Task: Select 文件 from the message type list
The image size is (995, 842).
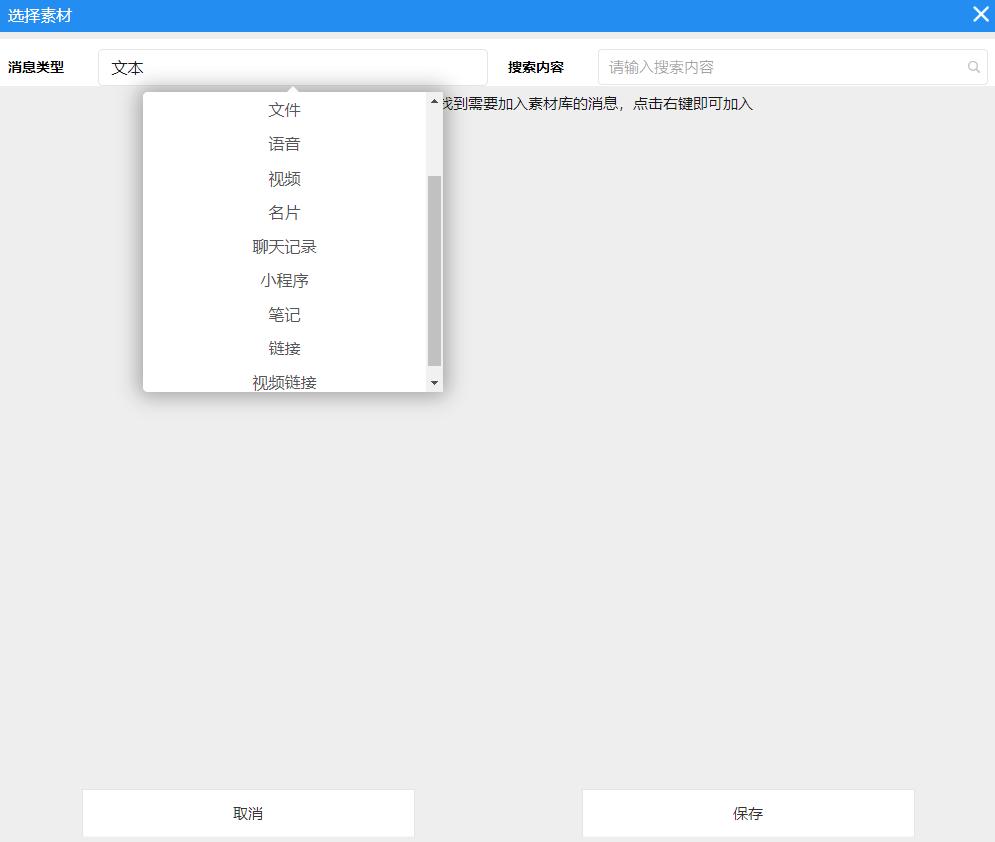Action: pyautogui.click(x=284, y=110)
